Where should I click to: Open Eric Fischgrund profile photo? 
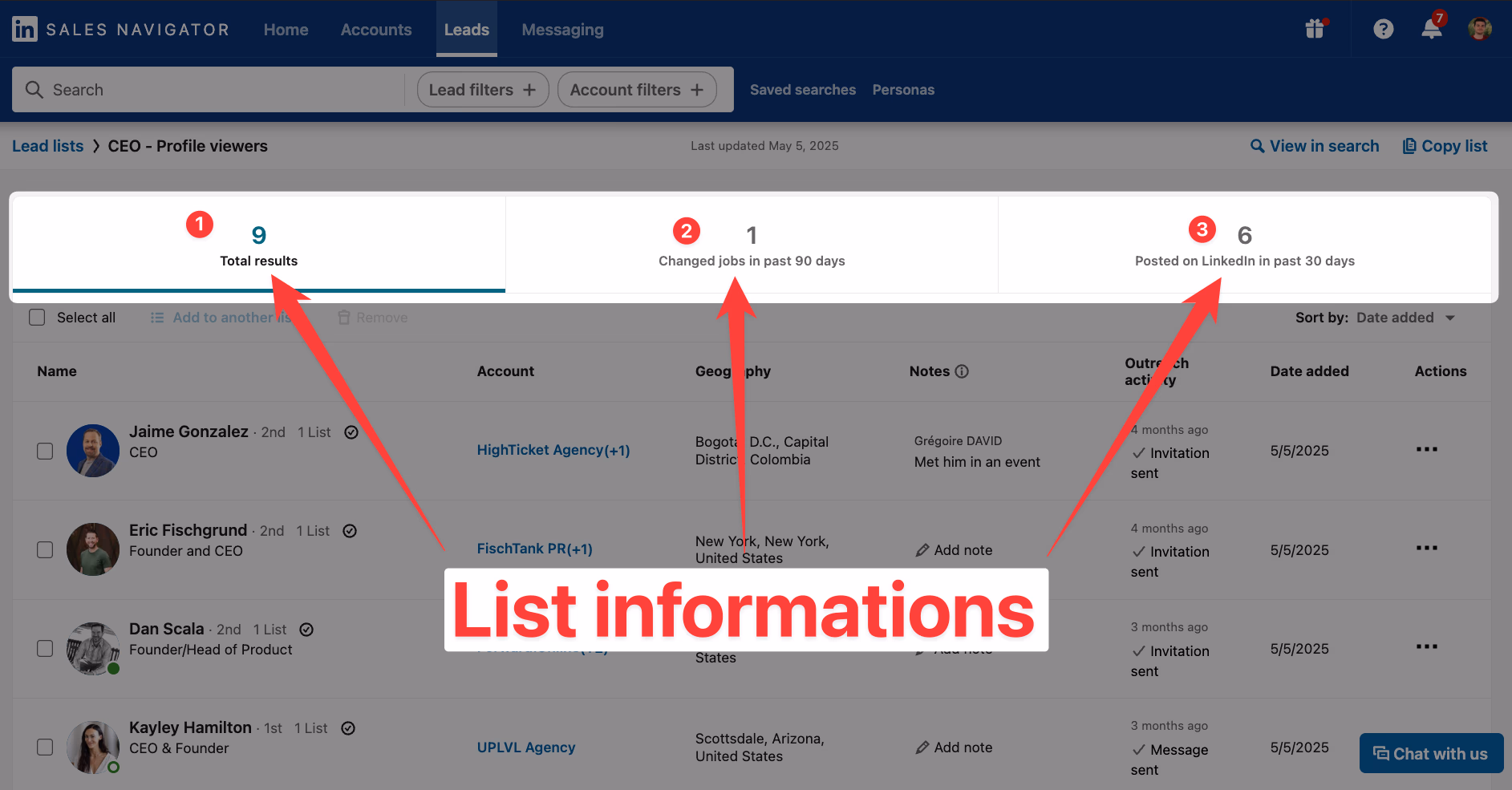pos(93,549)
